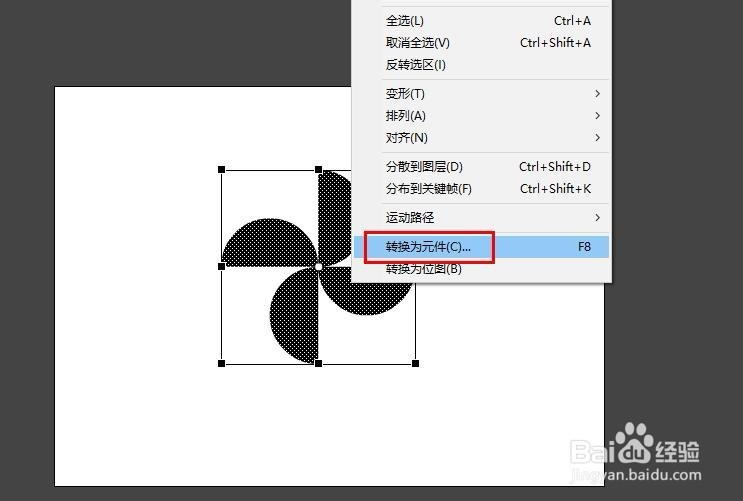The image size is (743, 501).
Task: Expand the 排列(A) submenu arrow
Action: [597, 116]
